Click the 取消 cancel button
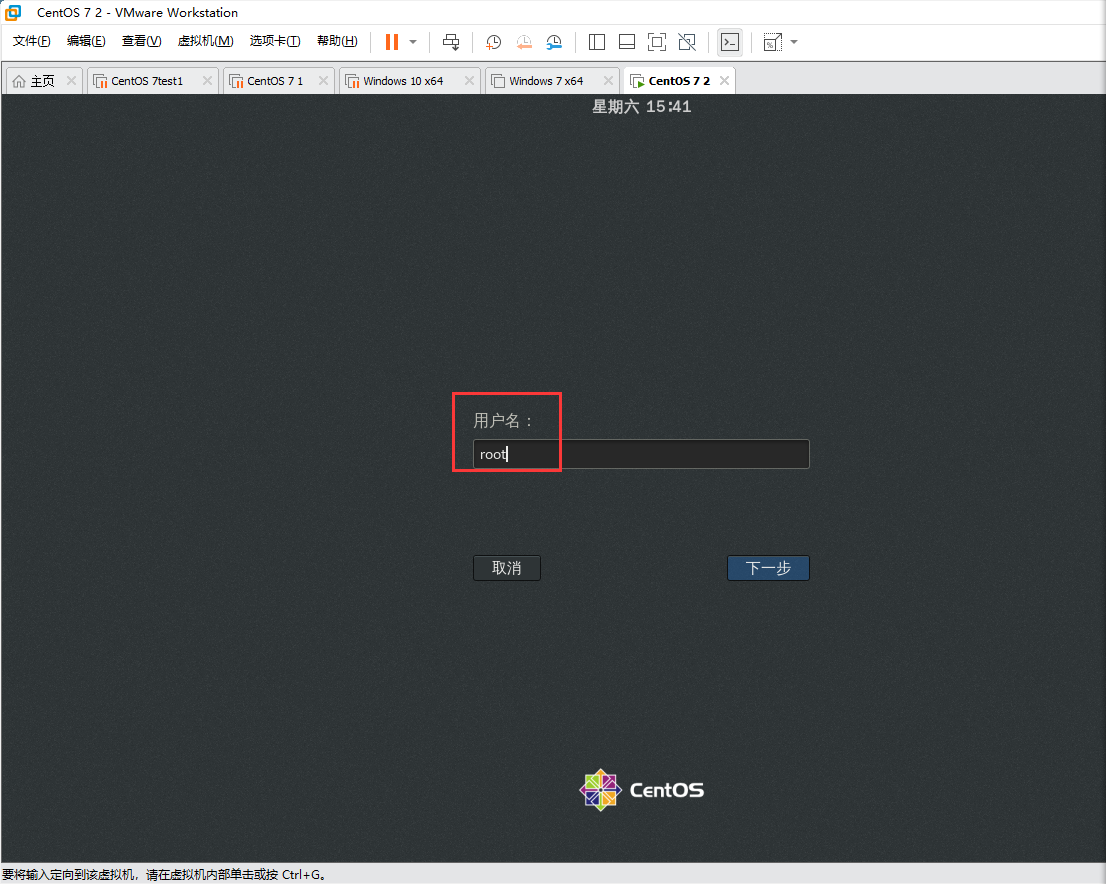The image size is (1106, 884). pos(506,568)
